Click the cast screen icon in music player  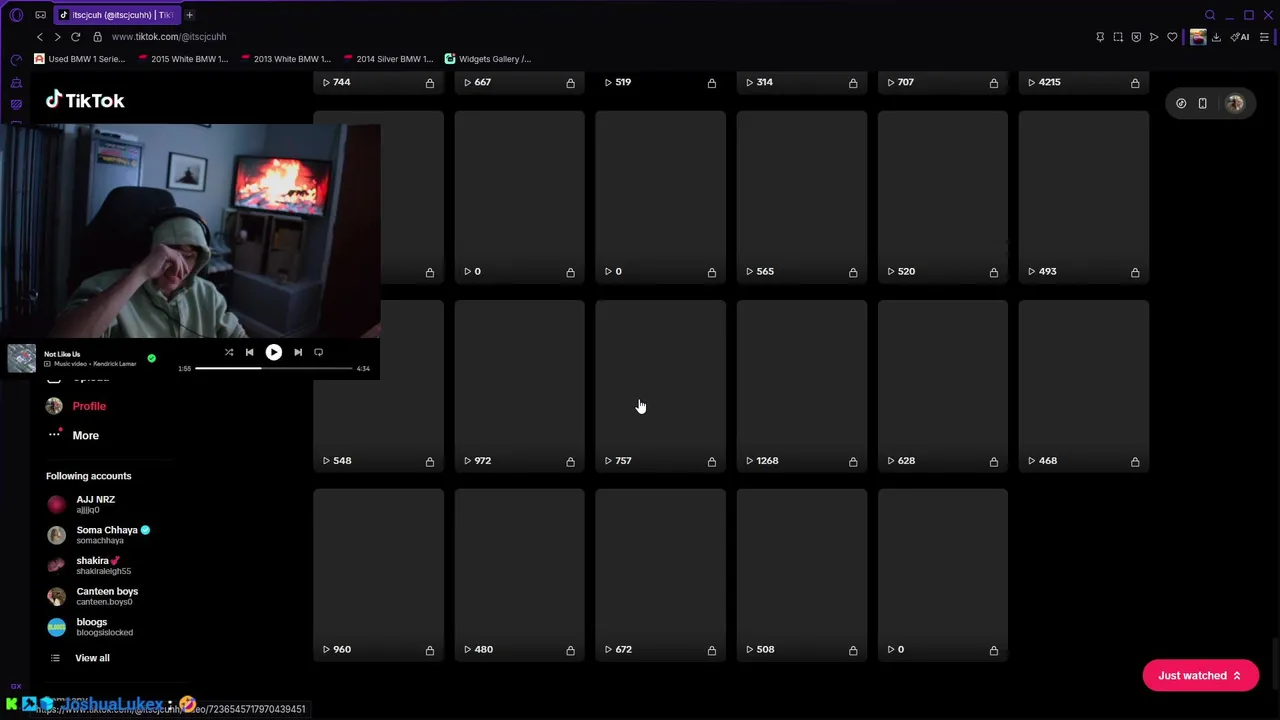[318, 352]
